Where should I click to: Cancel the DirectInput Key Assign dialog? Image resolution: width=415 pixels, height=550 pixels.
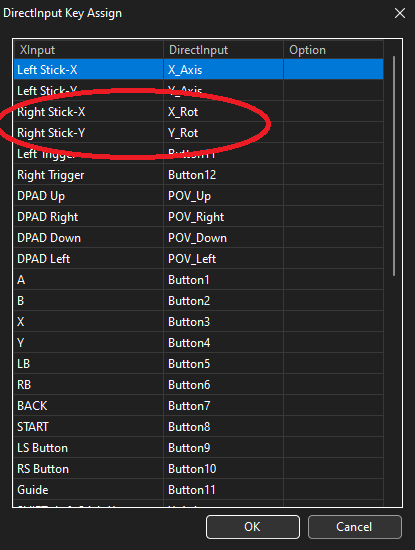[354, 526]
